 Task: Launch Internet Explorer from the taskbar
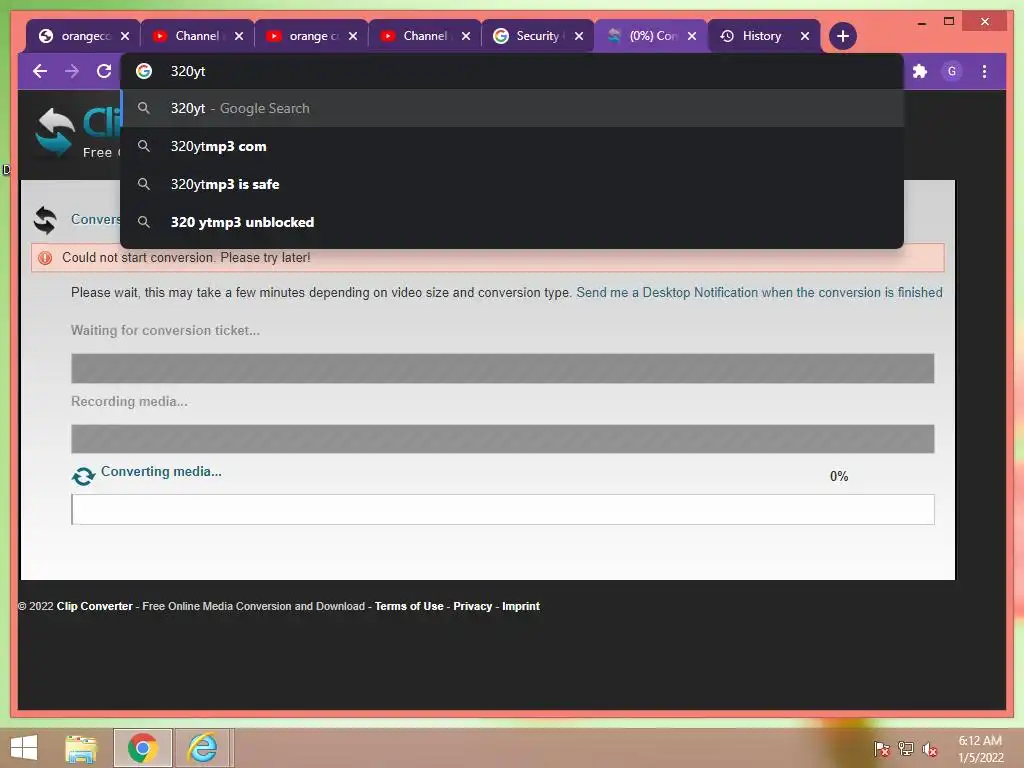point(202,748)
